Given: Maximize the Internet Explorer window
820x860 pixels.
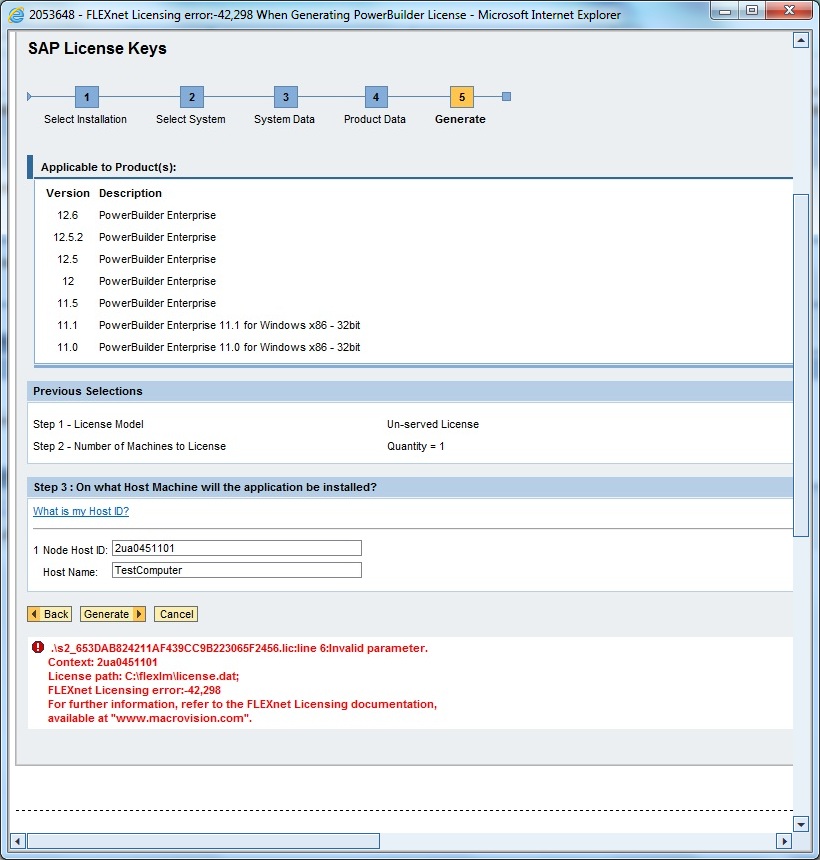Looking at the screenshot, I should [x=751, y=10].
